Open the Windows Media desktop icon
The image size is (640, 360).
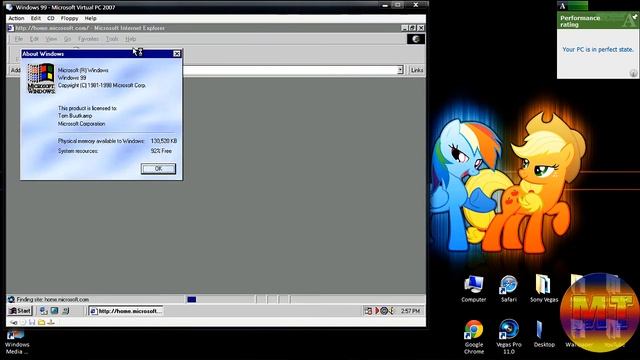17,342
